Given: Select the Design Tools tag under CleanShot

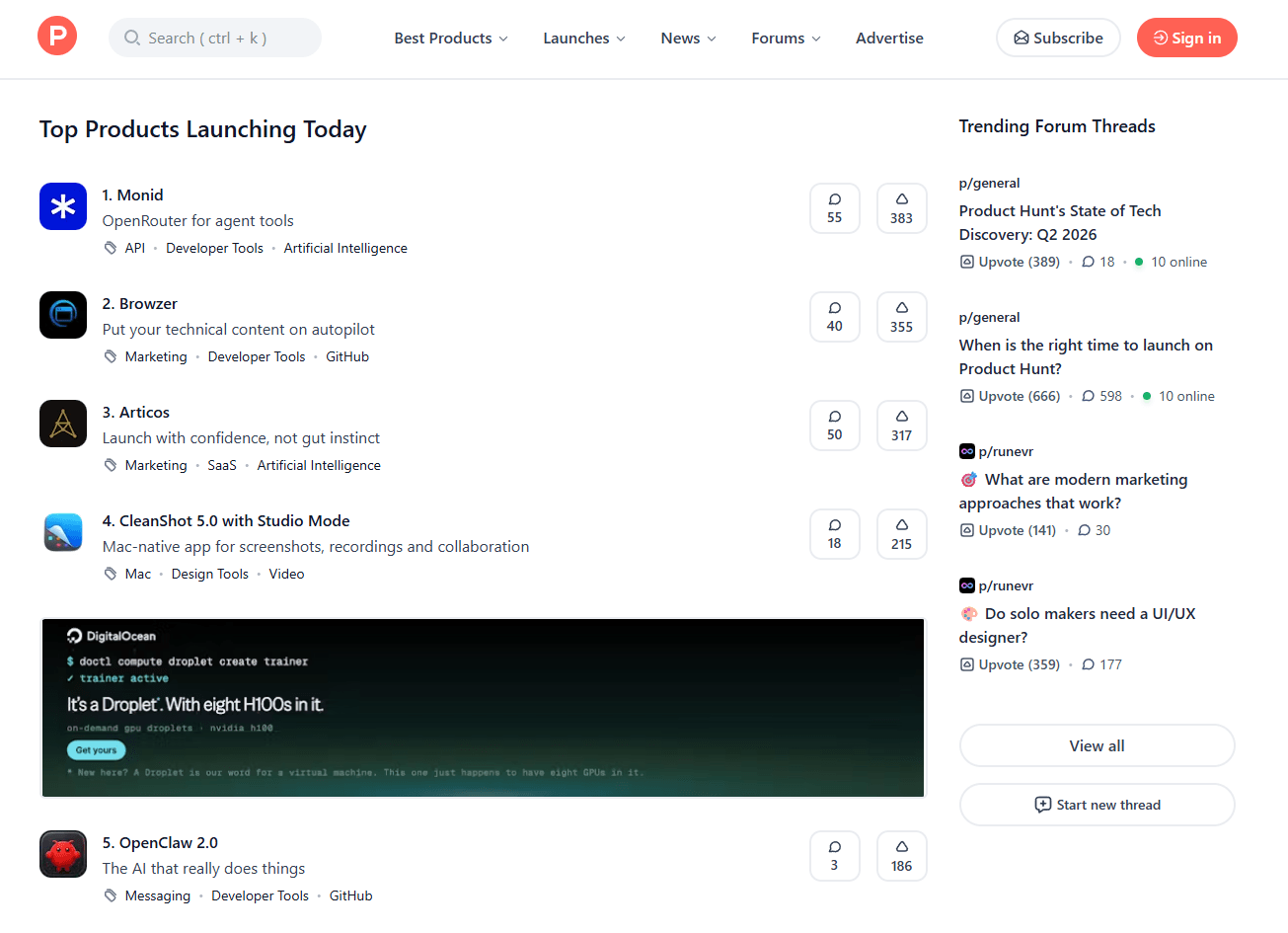Looking at the screenshot, I should (x=210, y=574).
